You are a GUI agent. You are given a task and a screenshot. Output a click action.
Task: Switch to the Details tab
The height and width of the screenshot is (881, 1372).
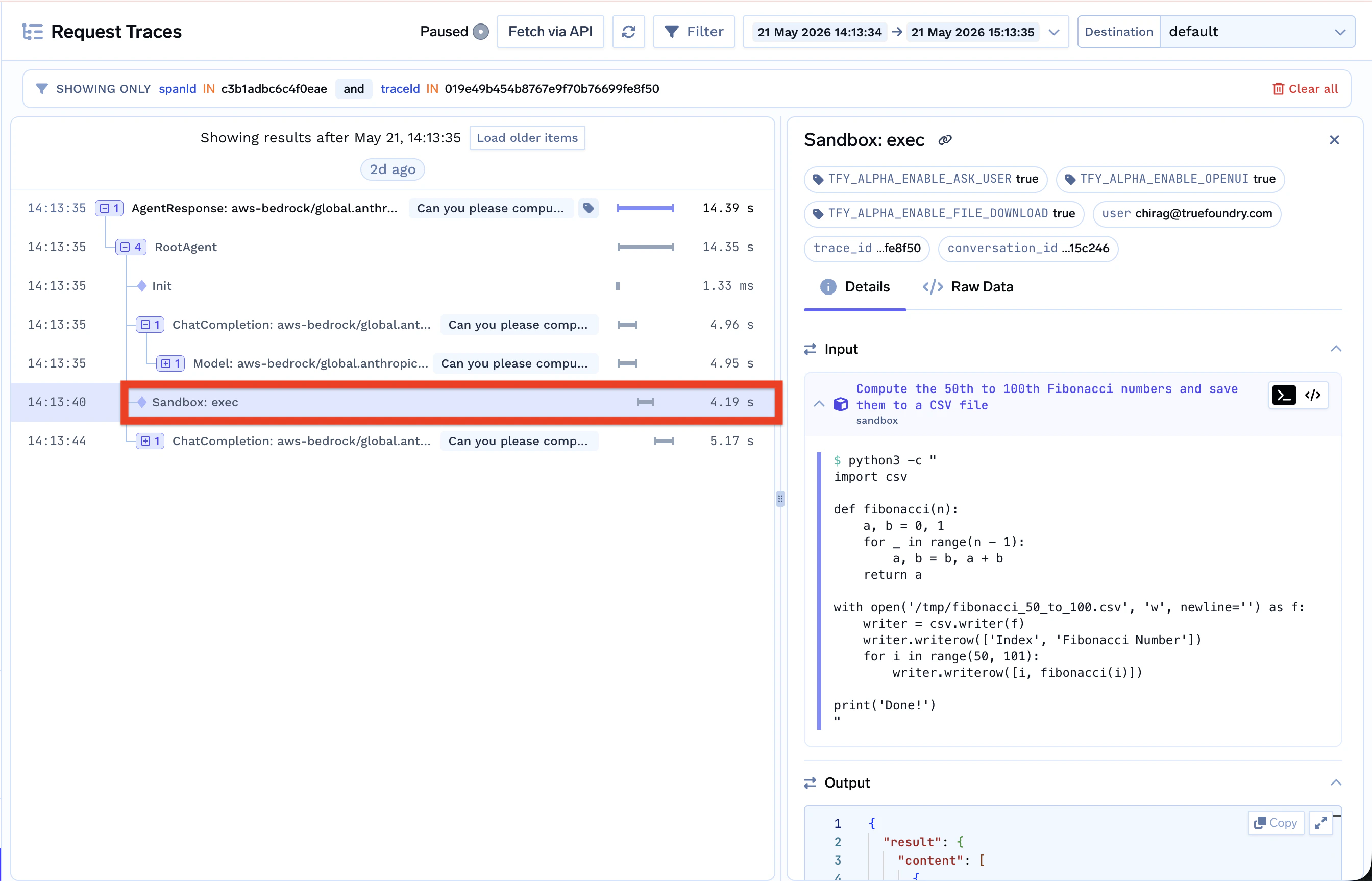coord(855,287)
